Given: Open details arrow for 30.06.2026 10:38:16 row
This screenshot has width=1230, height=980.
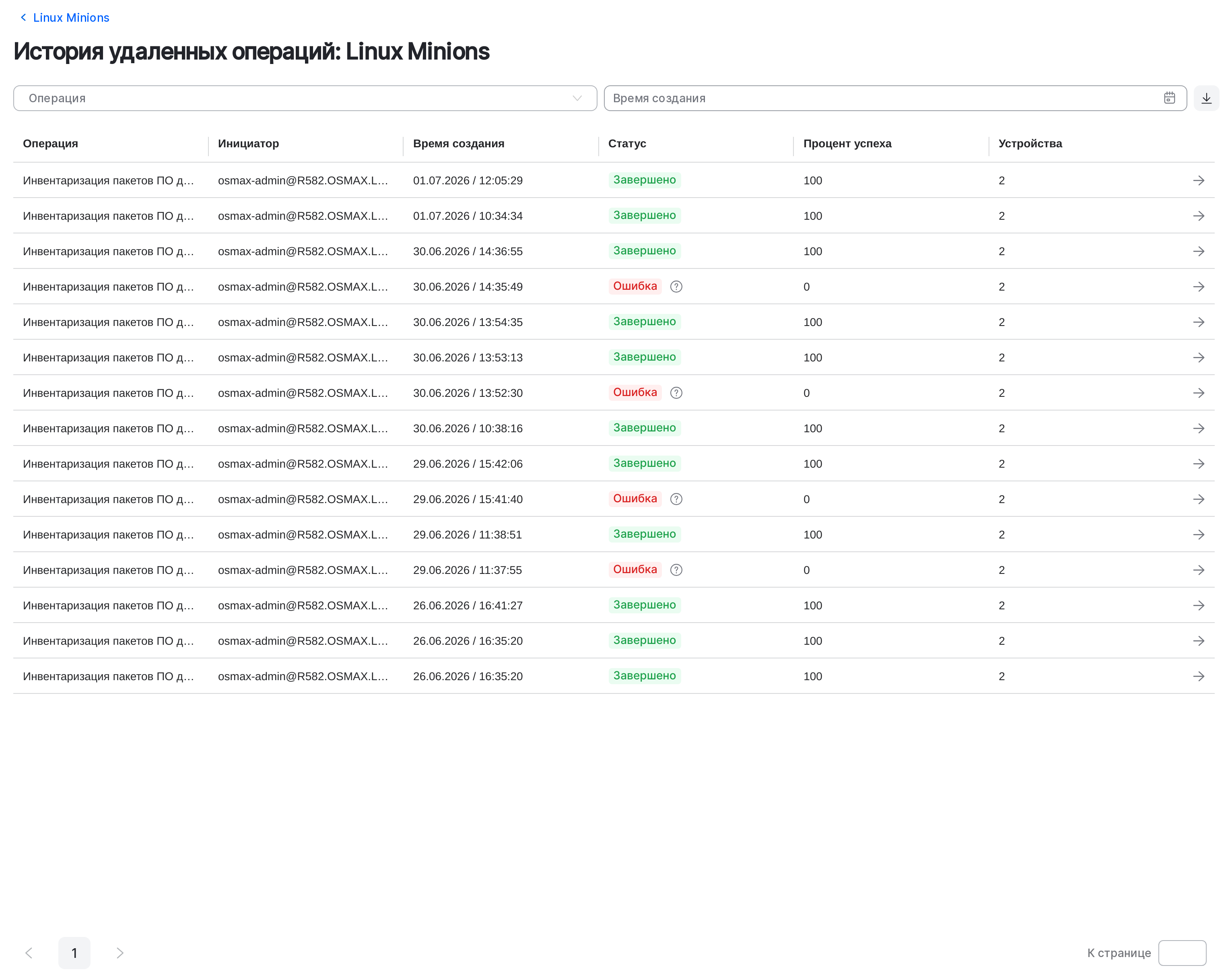Looking at the screenshot, I should point(1199,428).
